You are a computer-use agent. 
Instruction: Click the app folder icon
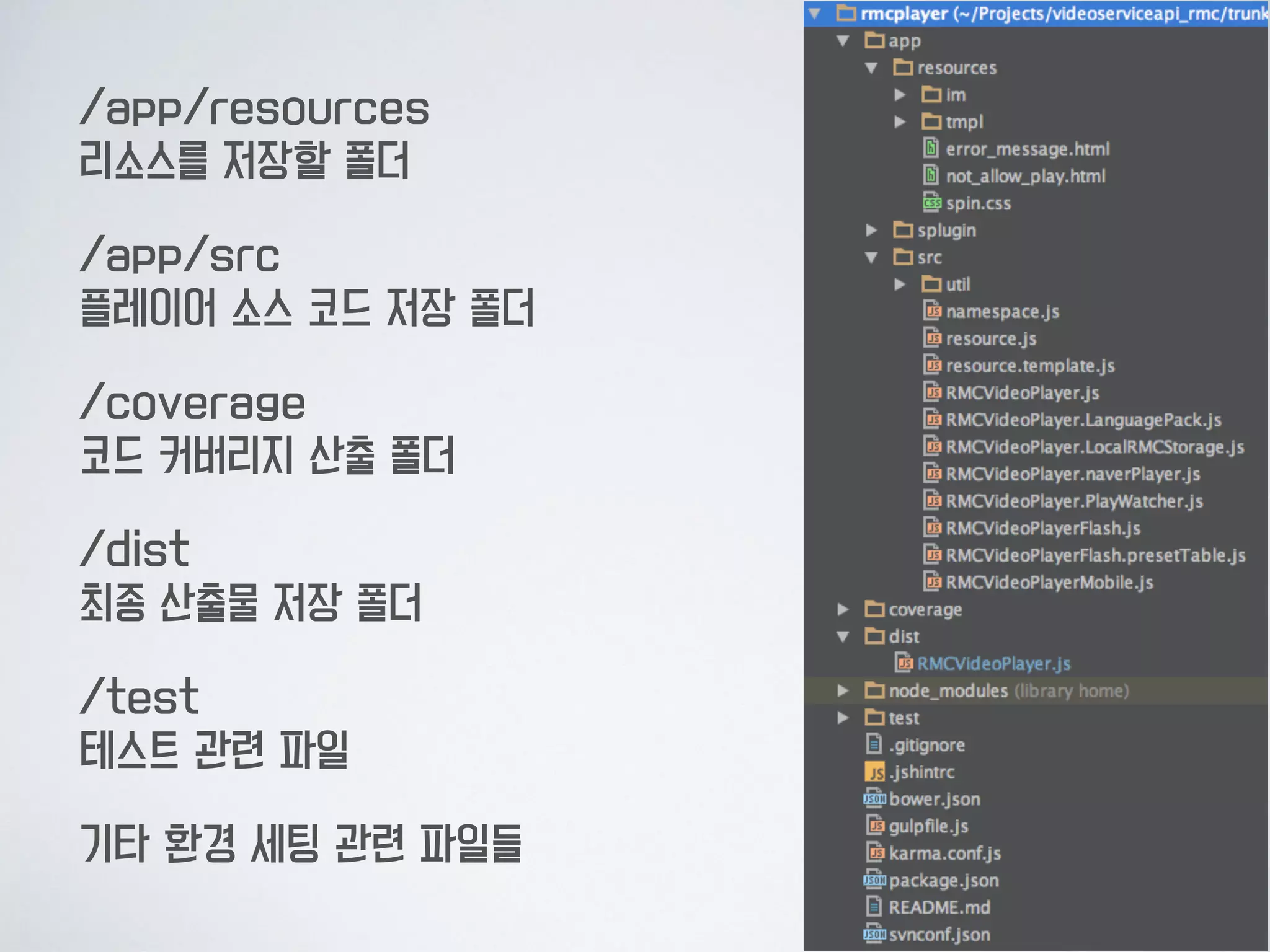click(x=874, y=40)
